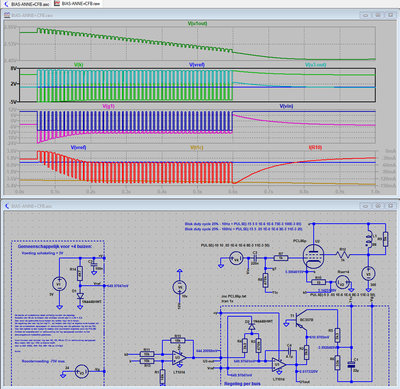
Task: Click capacitor C3 near V4
Action: (x=255, y=258)
